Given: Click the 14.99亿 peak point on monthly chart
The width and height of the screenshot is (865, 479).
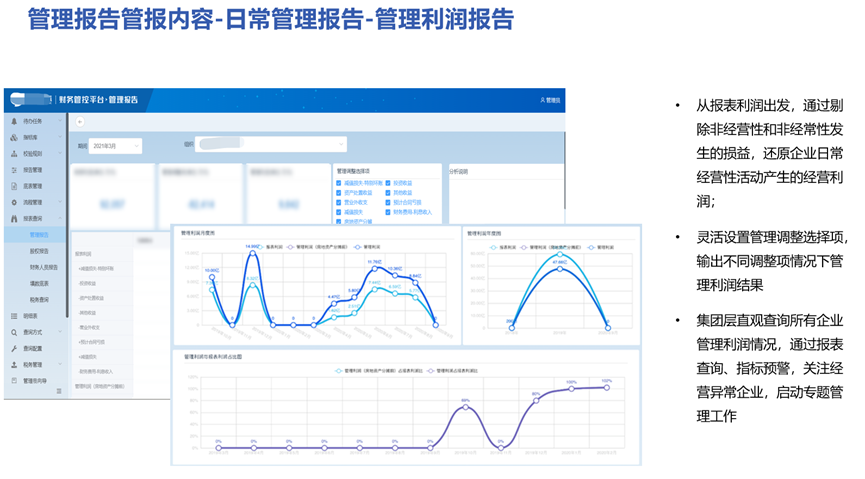Looking at the screenshot, I should 253,252.
